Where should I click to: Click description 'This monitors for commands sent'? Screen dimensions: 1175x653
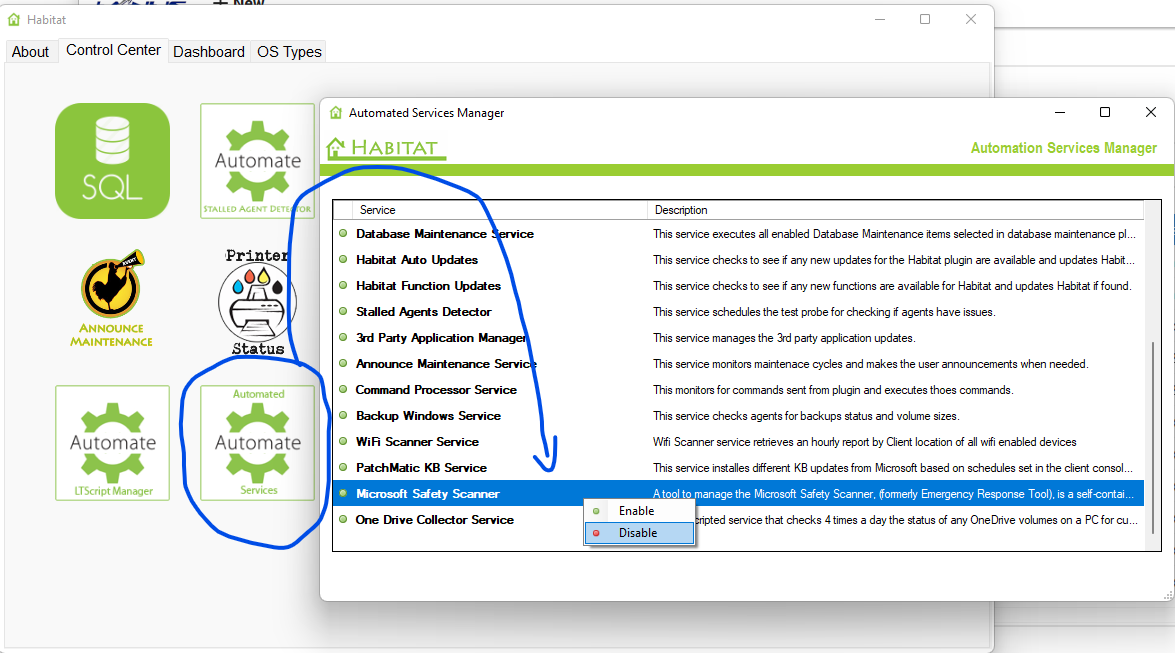[833, 390]
